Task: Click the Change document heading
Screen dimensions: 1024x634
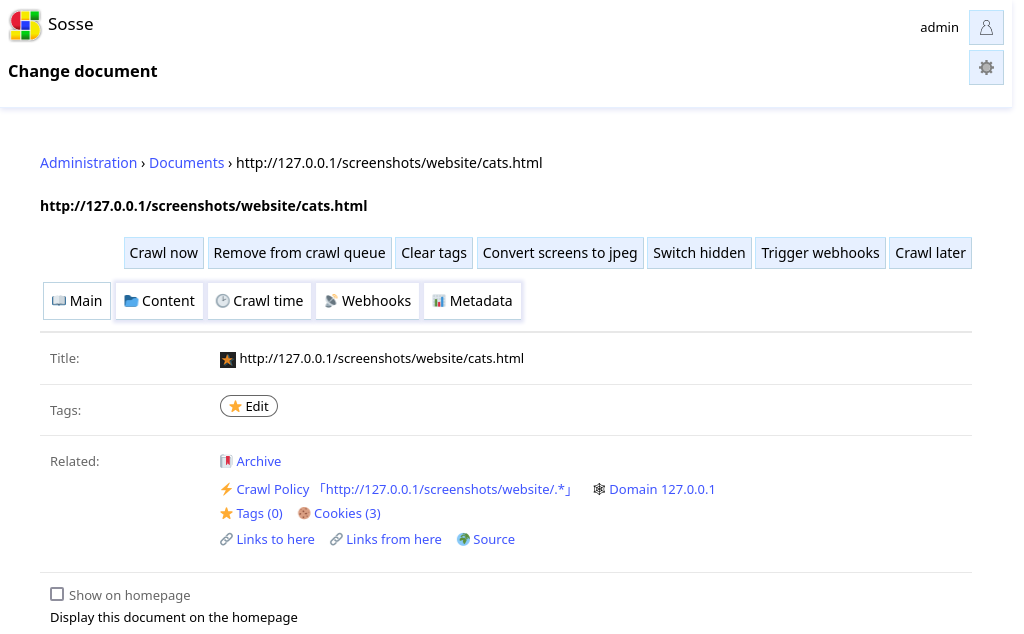Action: point(83,71)
